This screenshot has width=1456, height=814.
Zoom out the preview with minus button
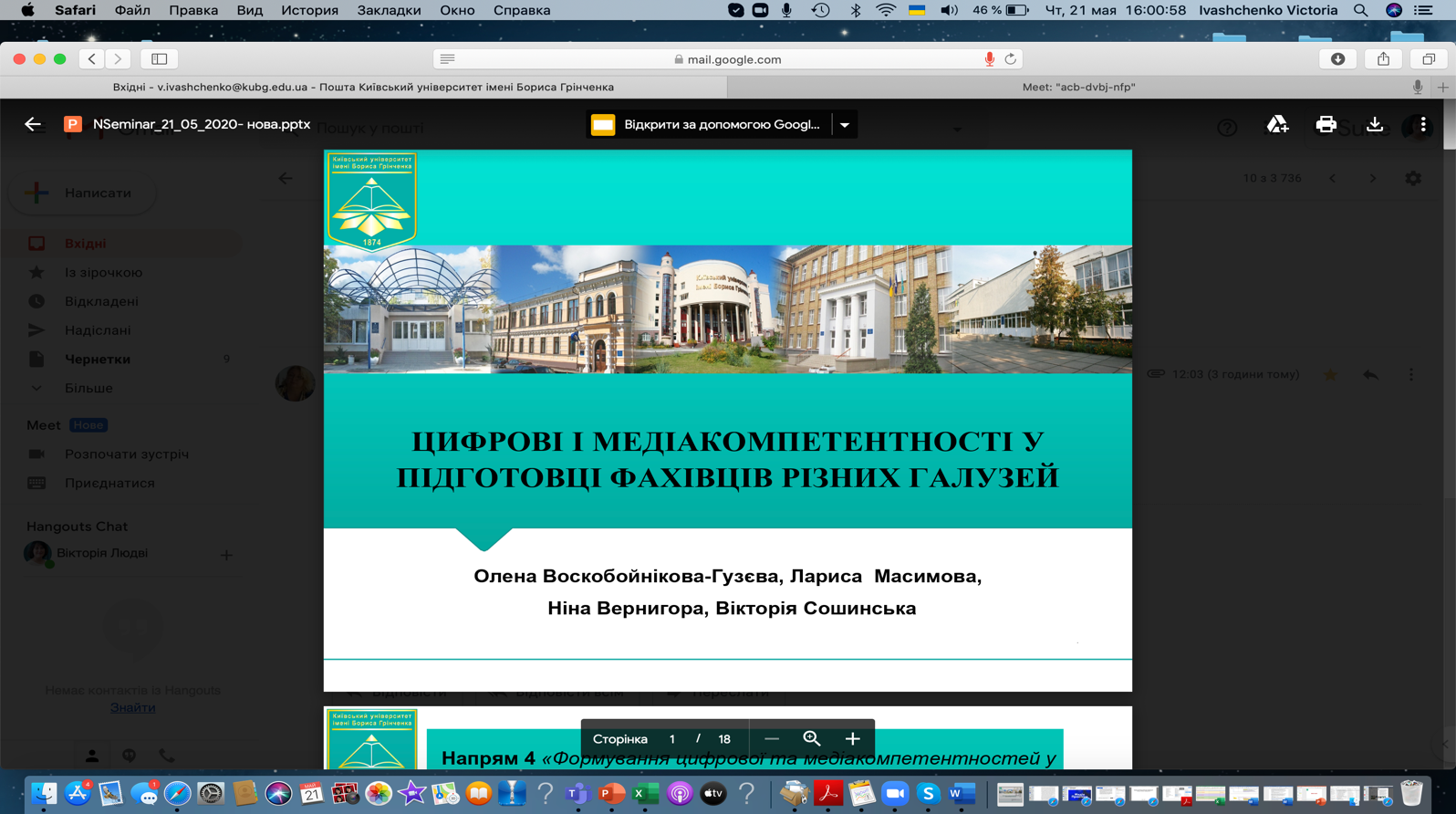coord(771,739)
